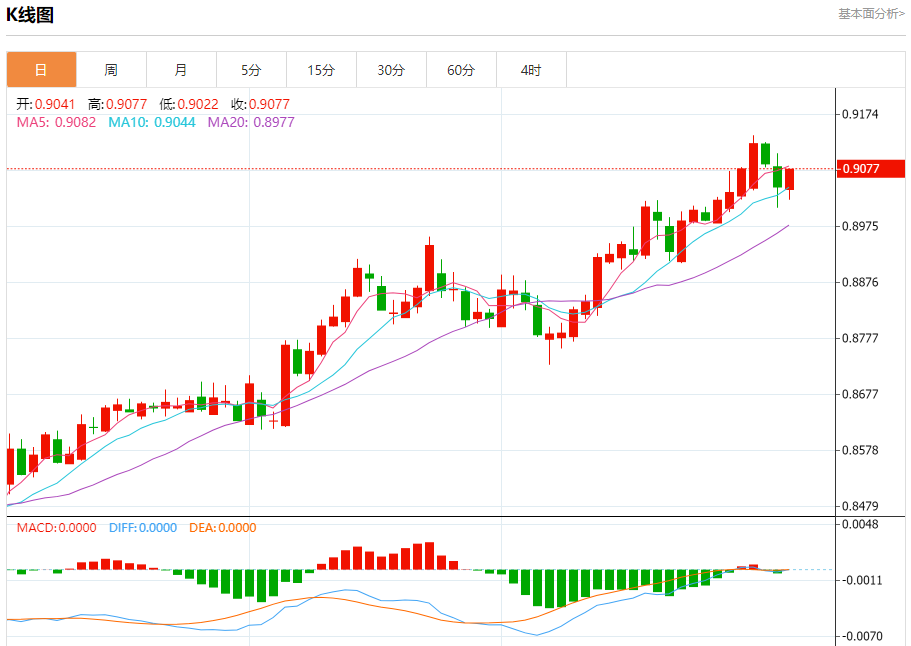Click the MACD indicator label
This screenshot has height=646, width=911.
coord(56,528)
